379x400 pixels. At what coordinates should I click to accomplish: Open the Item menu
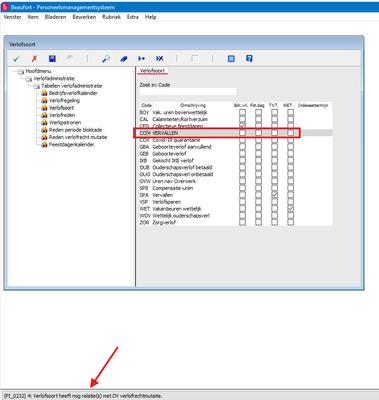(x=33, y=17)
